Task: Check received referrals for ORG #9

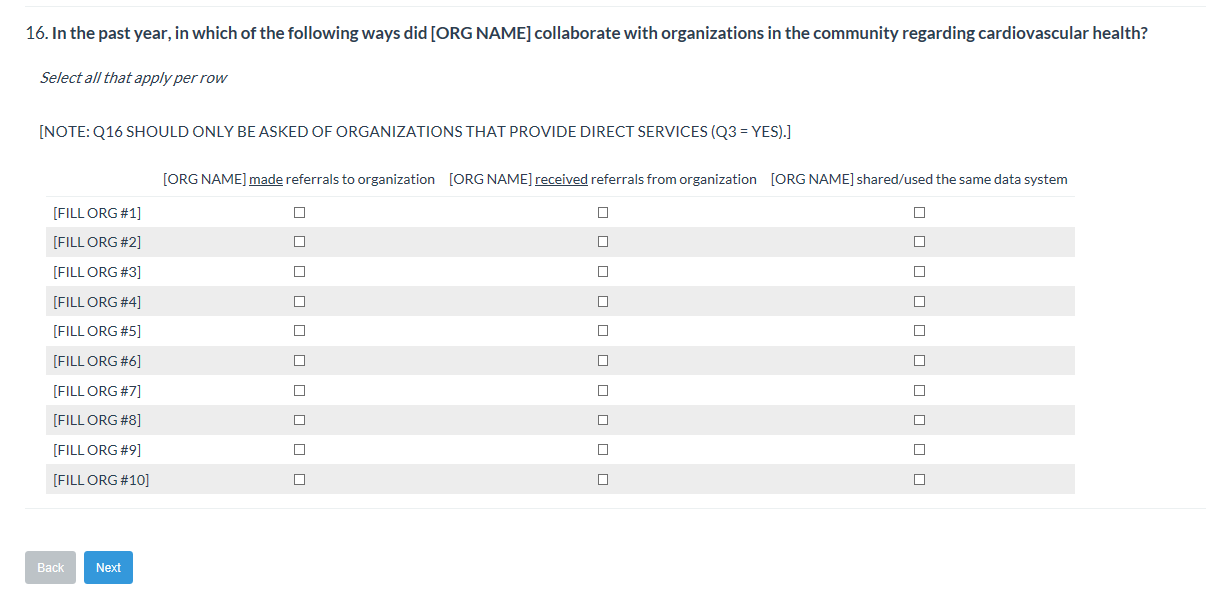Action: pos(603,450)
